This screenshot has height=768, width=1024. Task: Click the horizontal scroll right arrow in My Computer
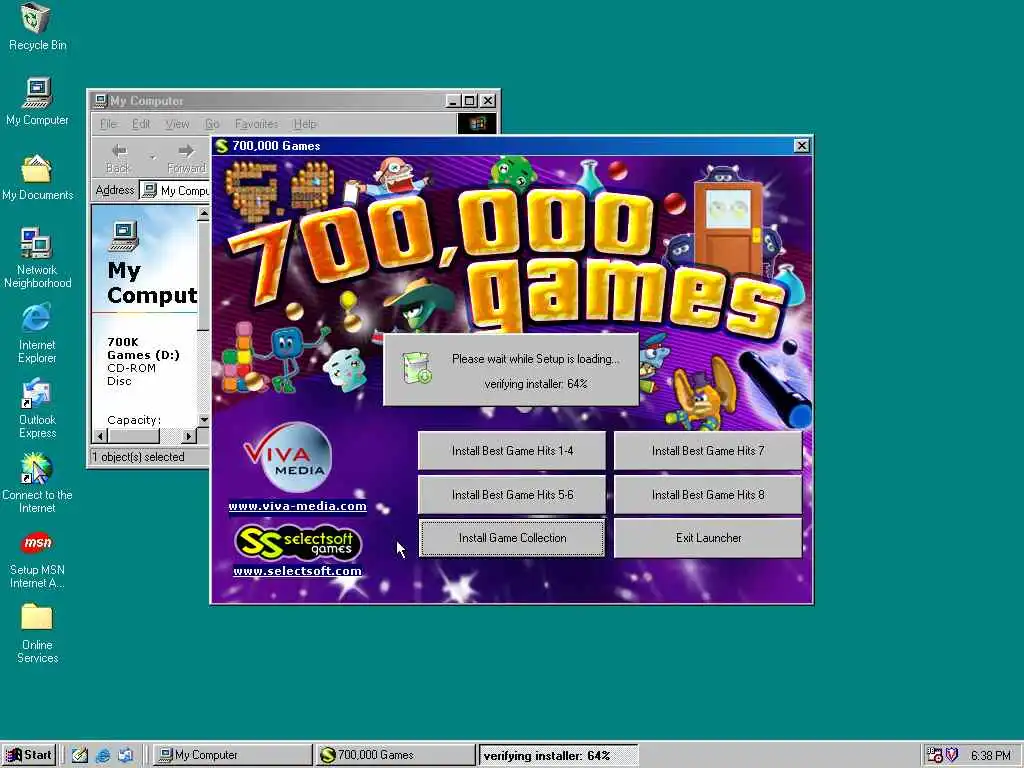click(x=189, y=436)
